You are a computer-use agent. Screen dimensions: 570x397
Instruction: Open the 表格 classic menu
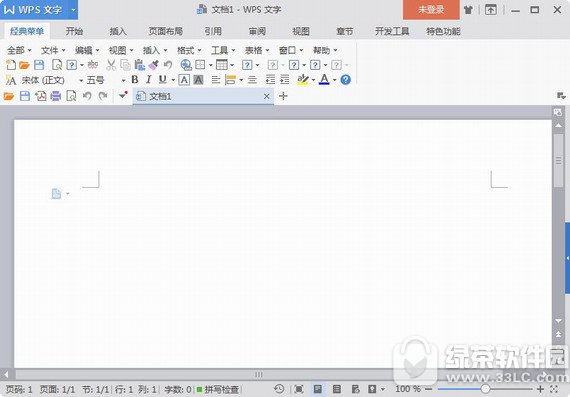click(x=257, y=50)
